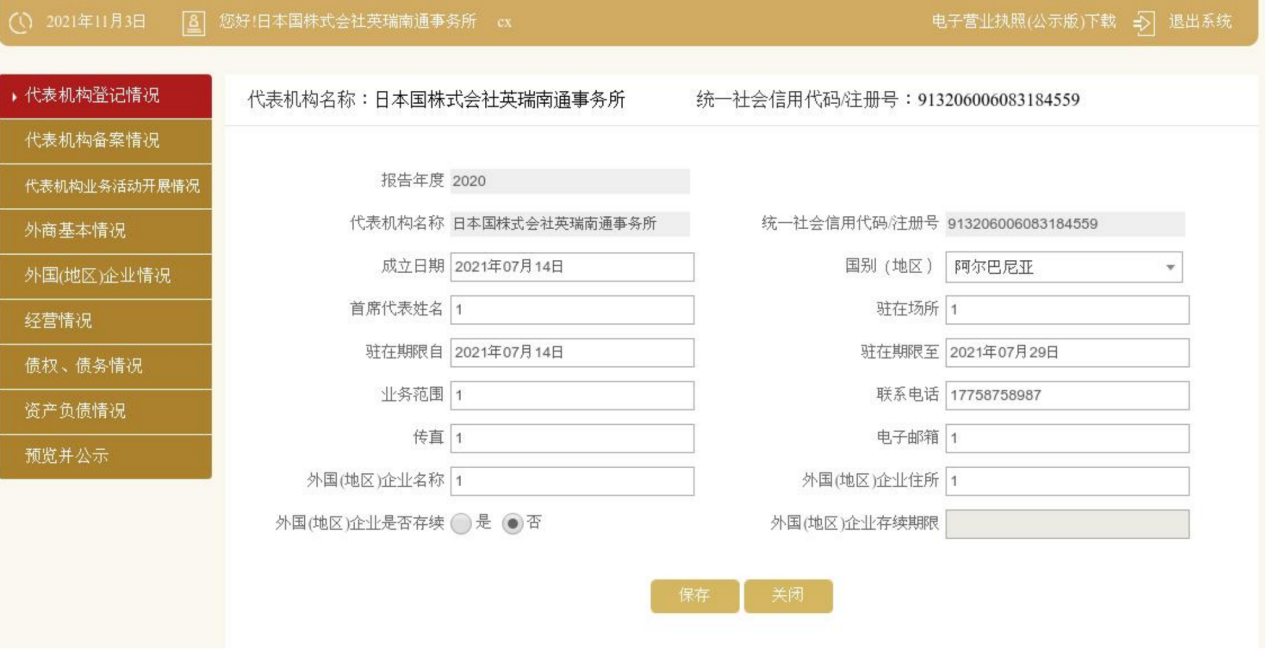Image resolution: width=1267 pixels, height=655 pixels.
Task: Open 经营情况 in the sidebar
Action: [x=106, y=321]
